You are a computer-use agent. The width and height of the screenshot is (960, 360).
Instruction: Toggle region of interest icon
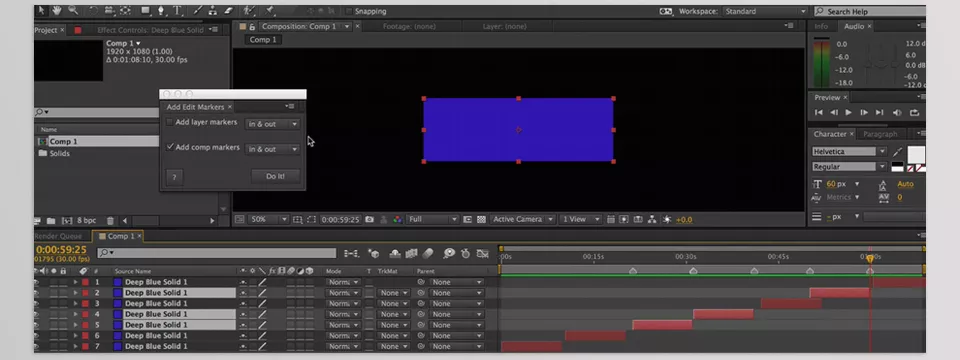pyautogui.click(x=312, y=219)
